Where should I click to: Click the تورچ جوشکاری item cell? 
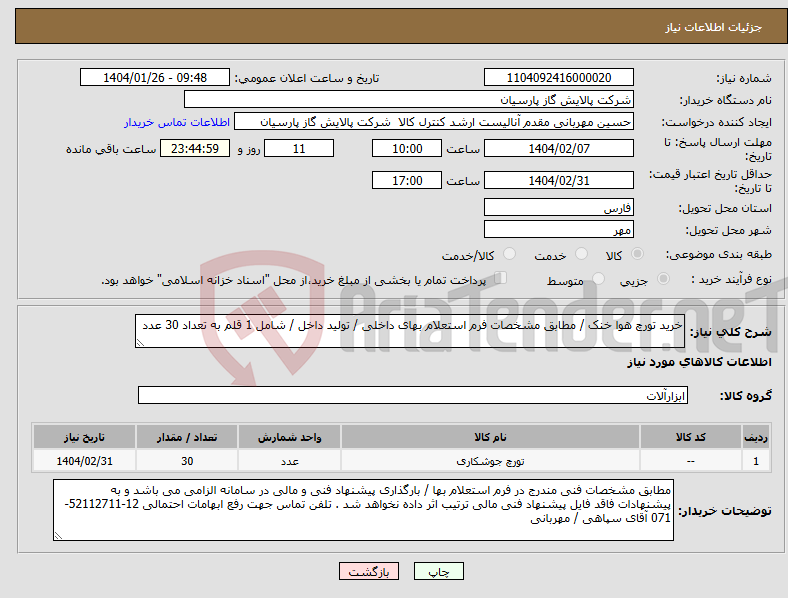click(x=490, y=461)
